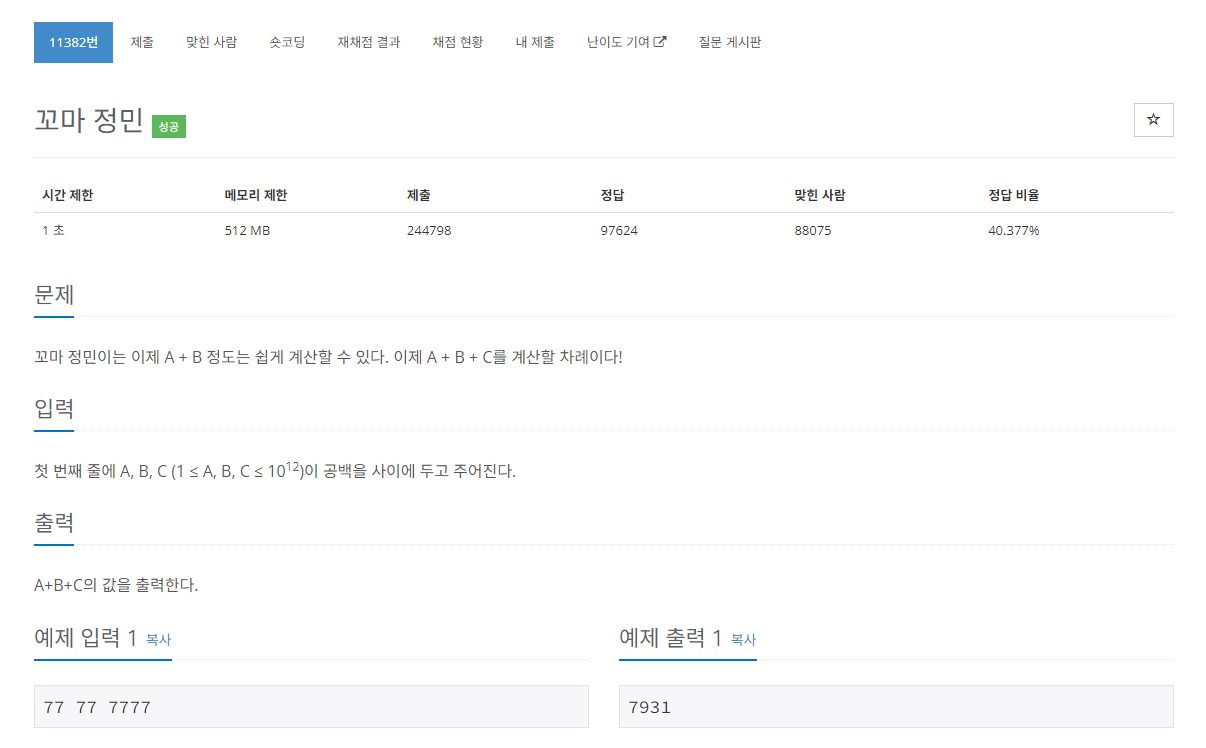The height and width of the screenshot is (748, 1206).
Task: Click the star icon to bookmark the problem
Action: point(1153,120)
